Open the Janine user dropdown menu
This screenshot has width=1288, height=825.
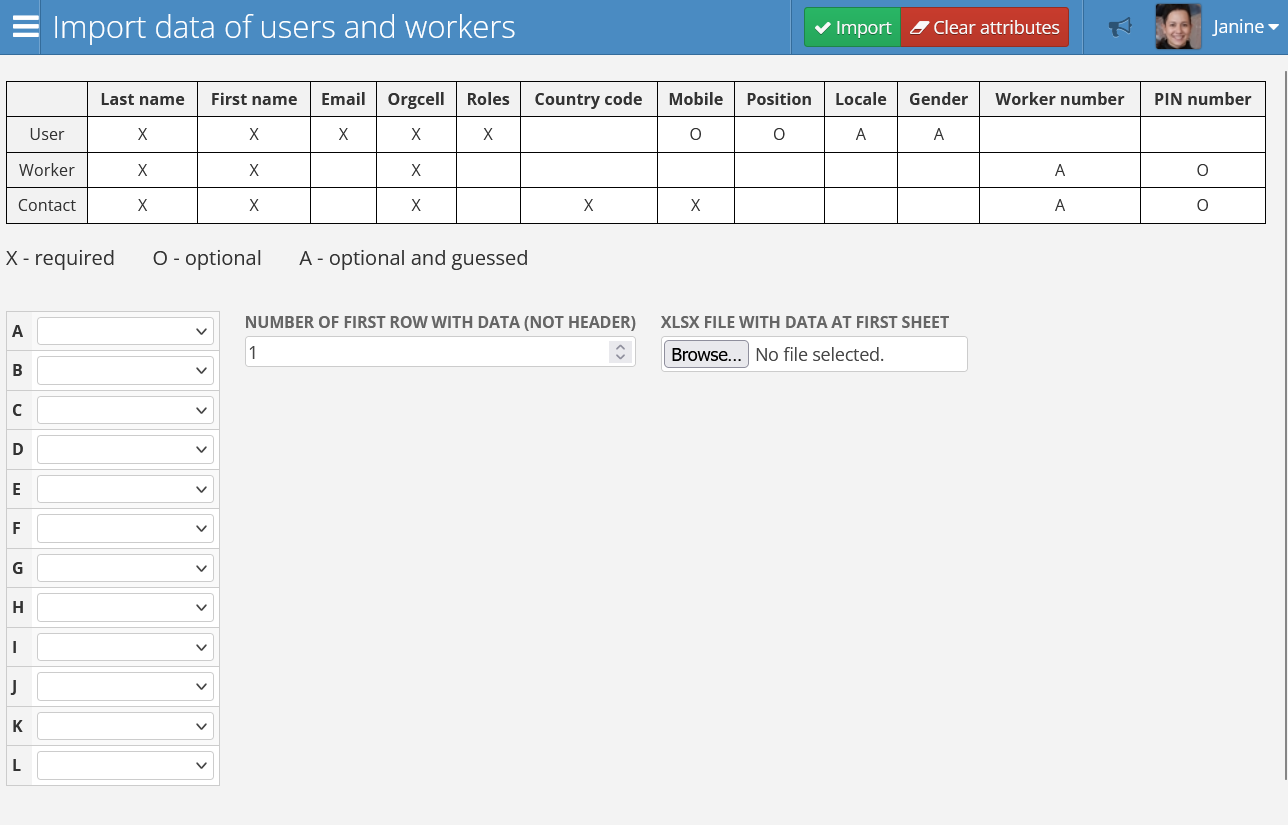point(1245,27)
